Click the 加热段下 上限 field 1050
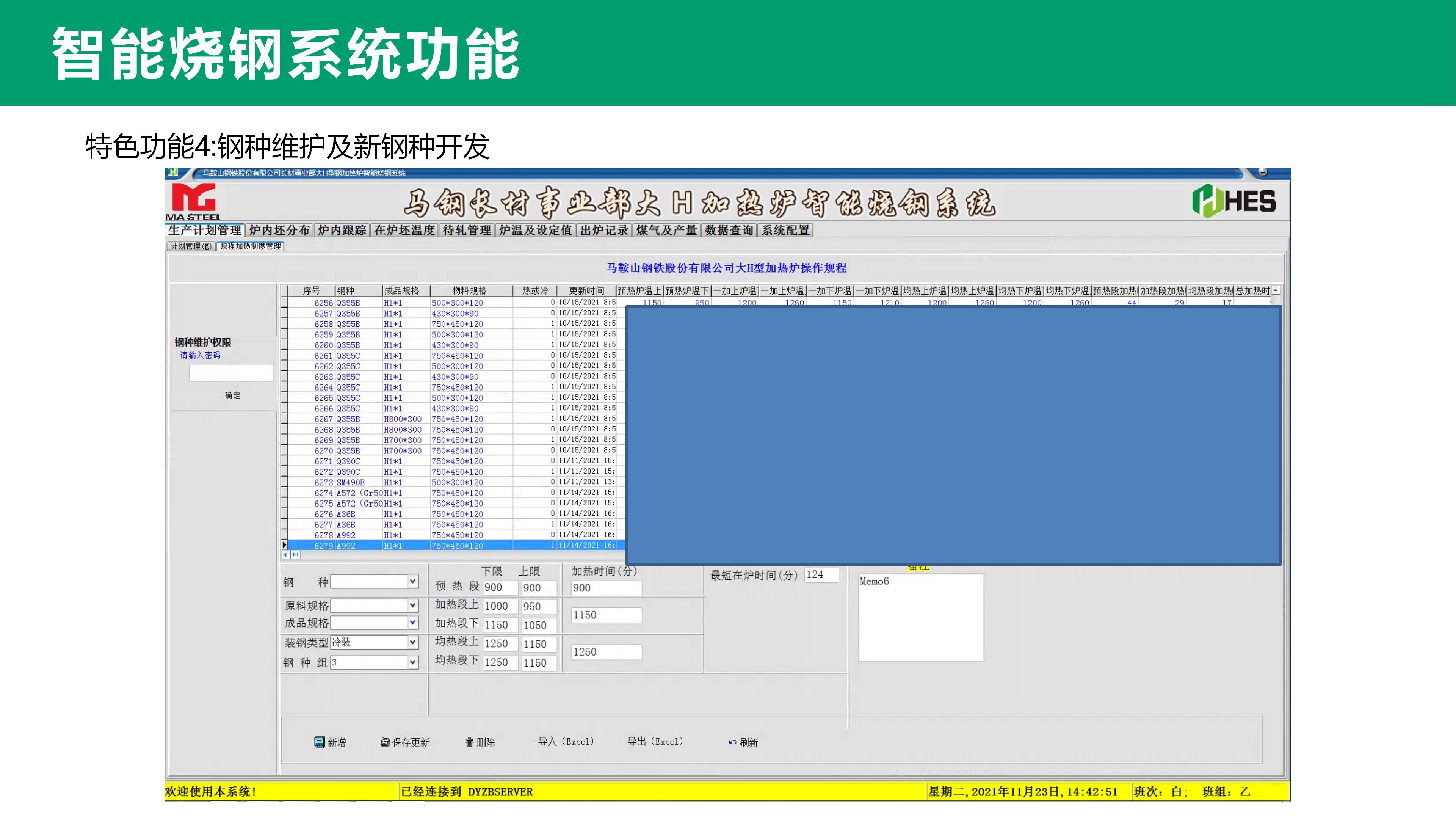1456x819 pixels. click(x=539, y=625)
